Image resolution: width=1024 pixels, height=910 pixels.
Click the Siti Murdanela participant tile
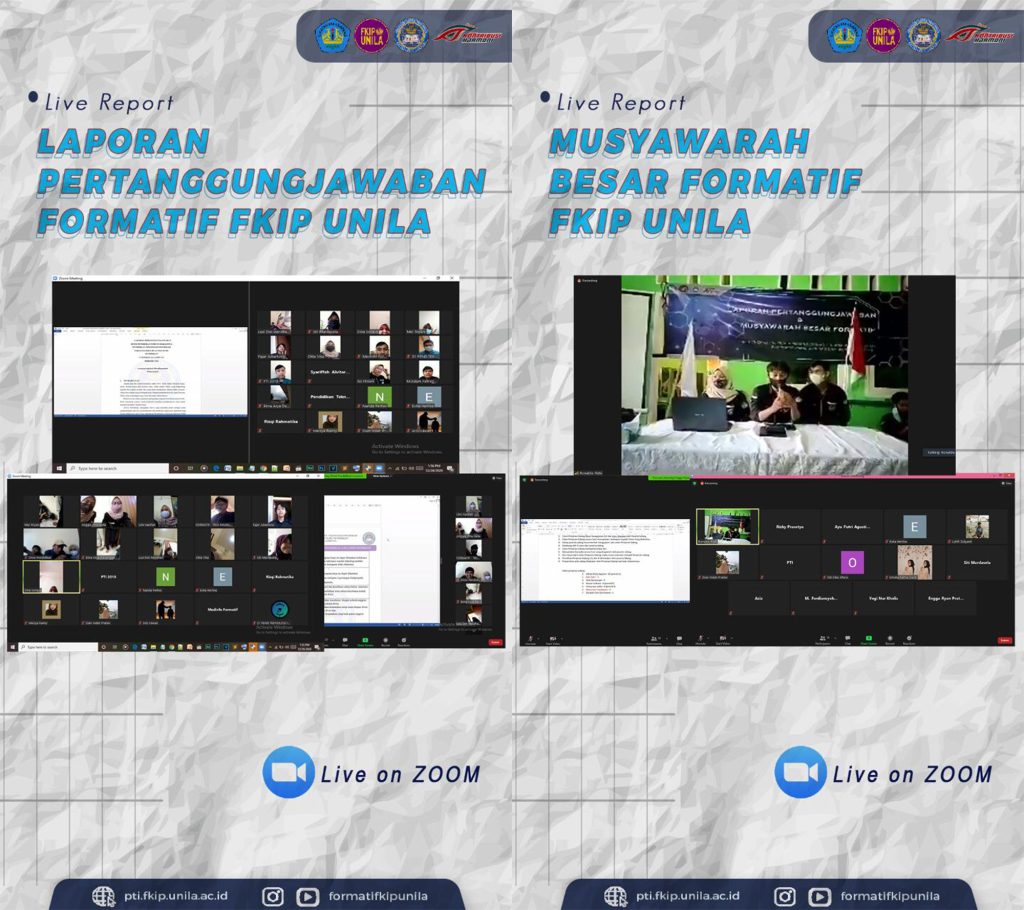(977, 562)
